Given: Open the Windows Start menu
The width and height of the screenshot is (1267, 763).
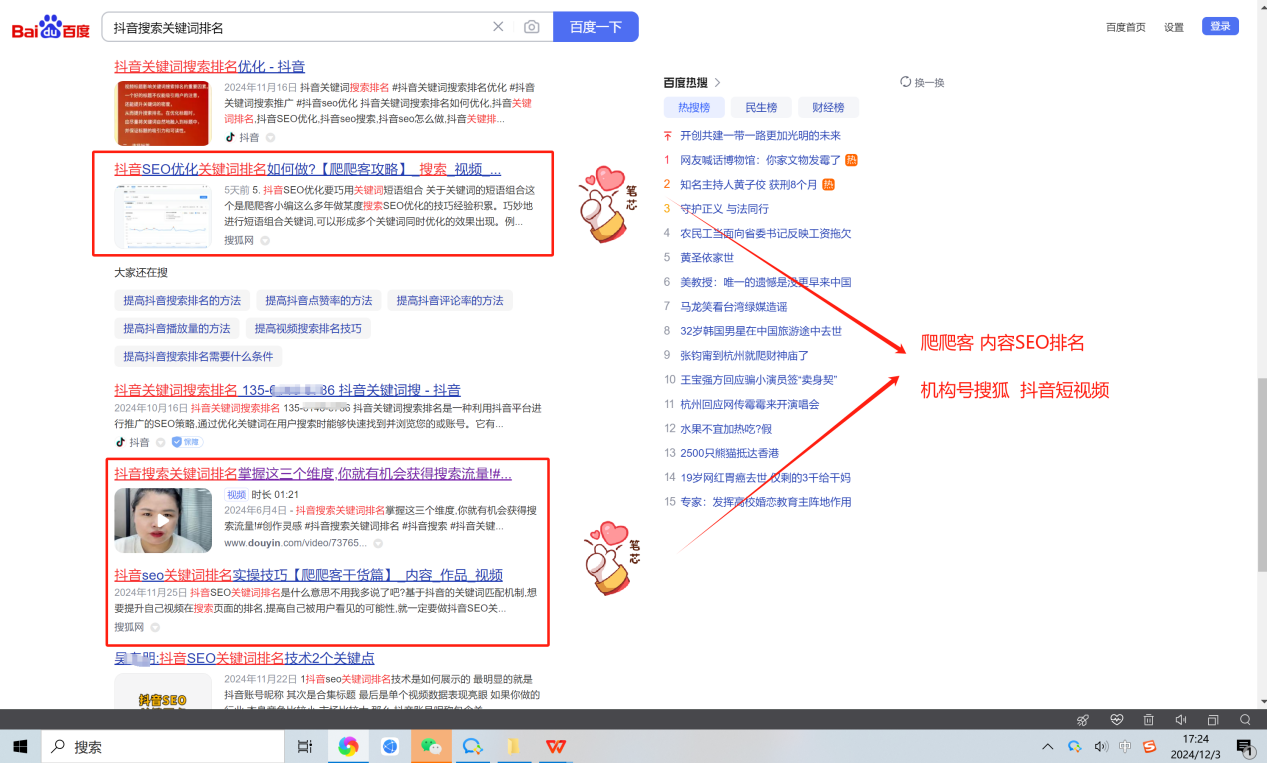Looking at the screenshot, I should coord(20,746).
